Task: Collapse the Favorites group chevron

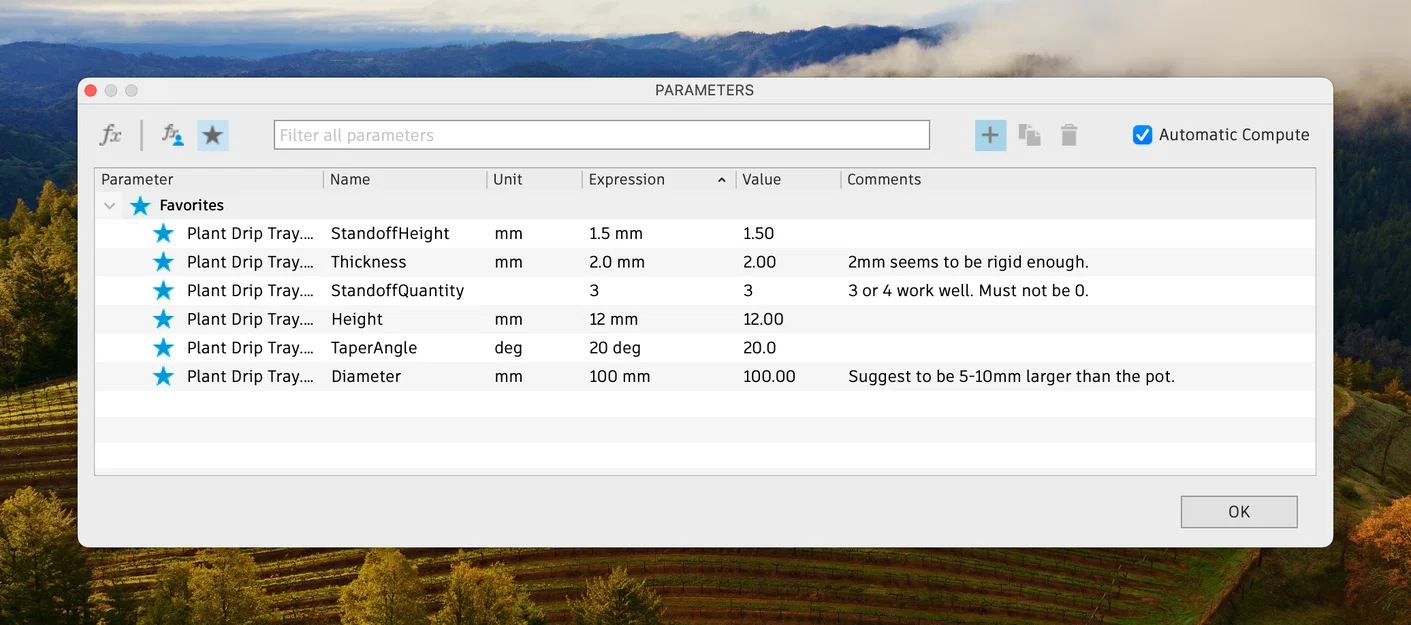Action: [x=109, y=205]
